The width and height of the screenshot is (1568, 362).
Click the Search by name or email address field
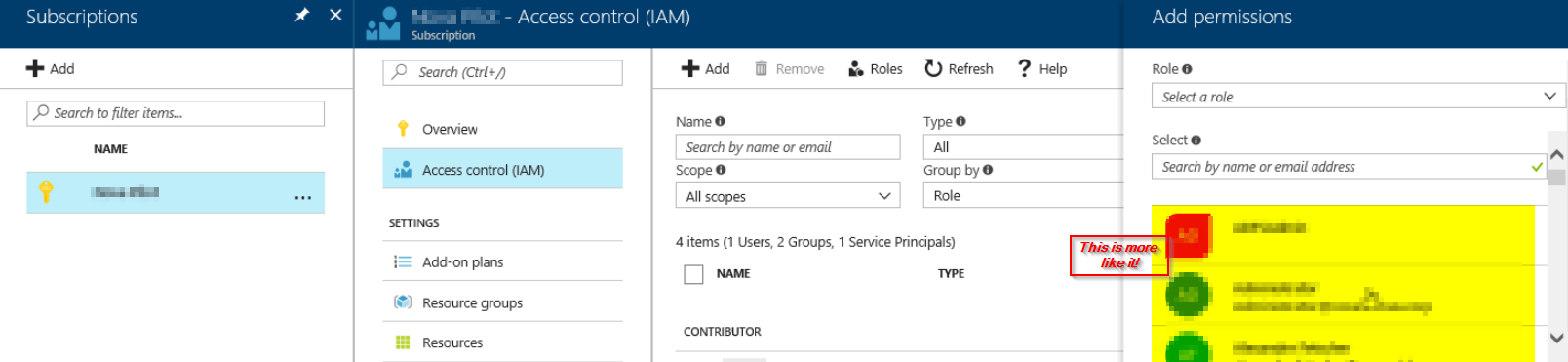pos(1349,167)
